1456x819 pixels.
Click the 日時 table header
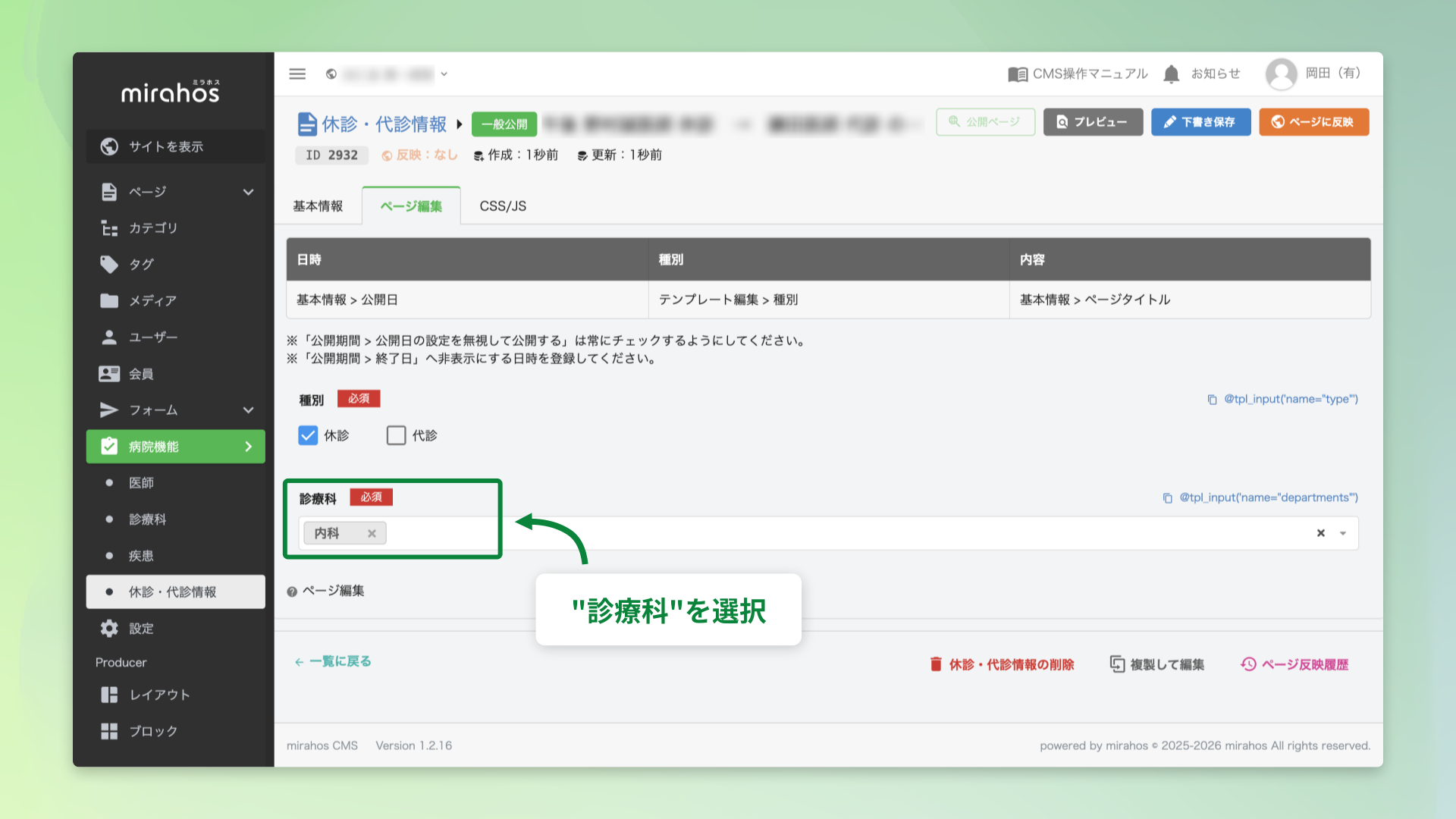(467, 260)
